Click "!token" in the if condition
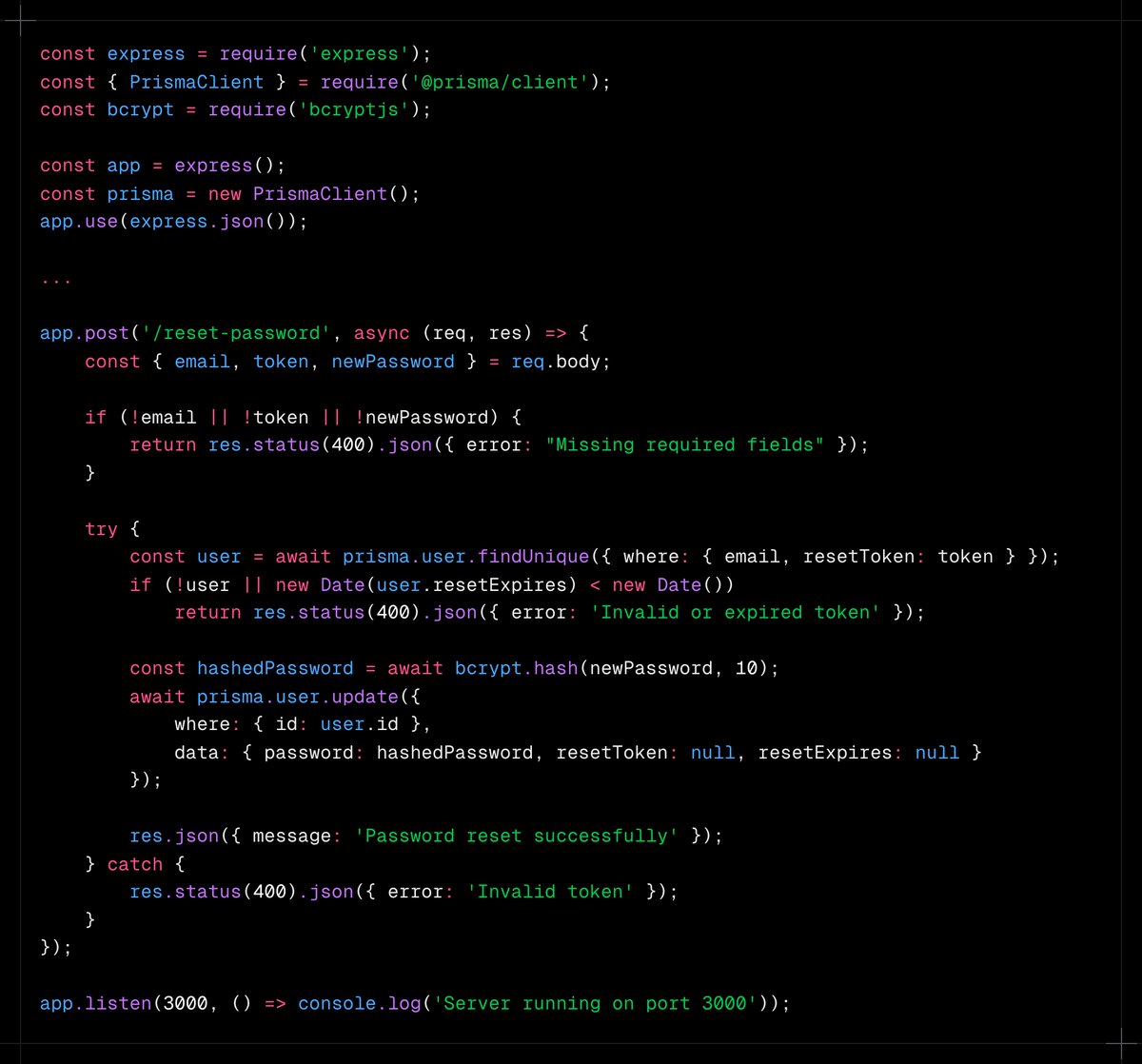This screenshot has height=1064, width=1142. coord(275,417)
